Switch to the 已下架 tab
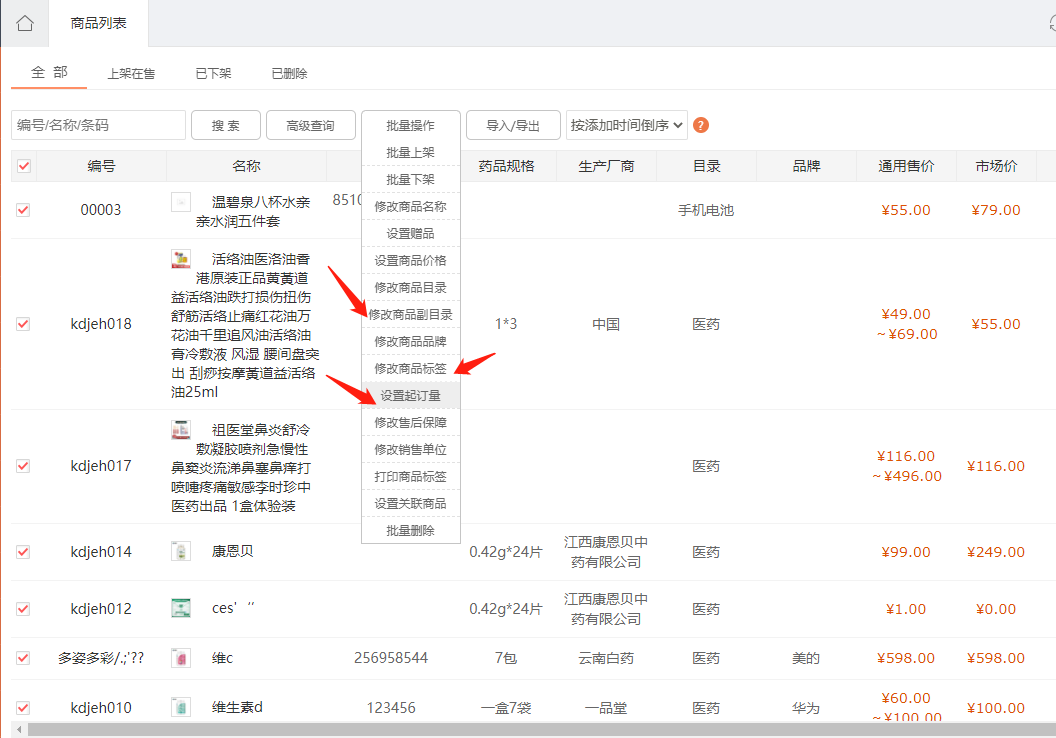Screen dimensions: 1056x738 click(x=213, y=73)
